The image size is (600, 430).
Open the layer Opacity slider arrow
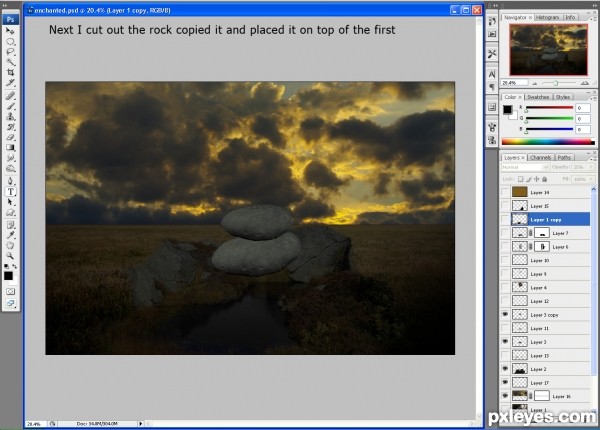click(x=592, y=167)
